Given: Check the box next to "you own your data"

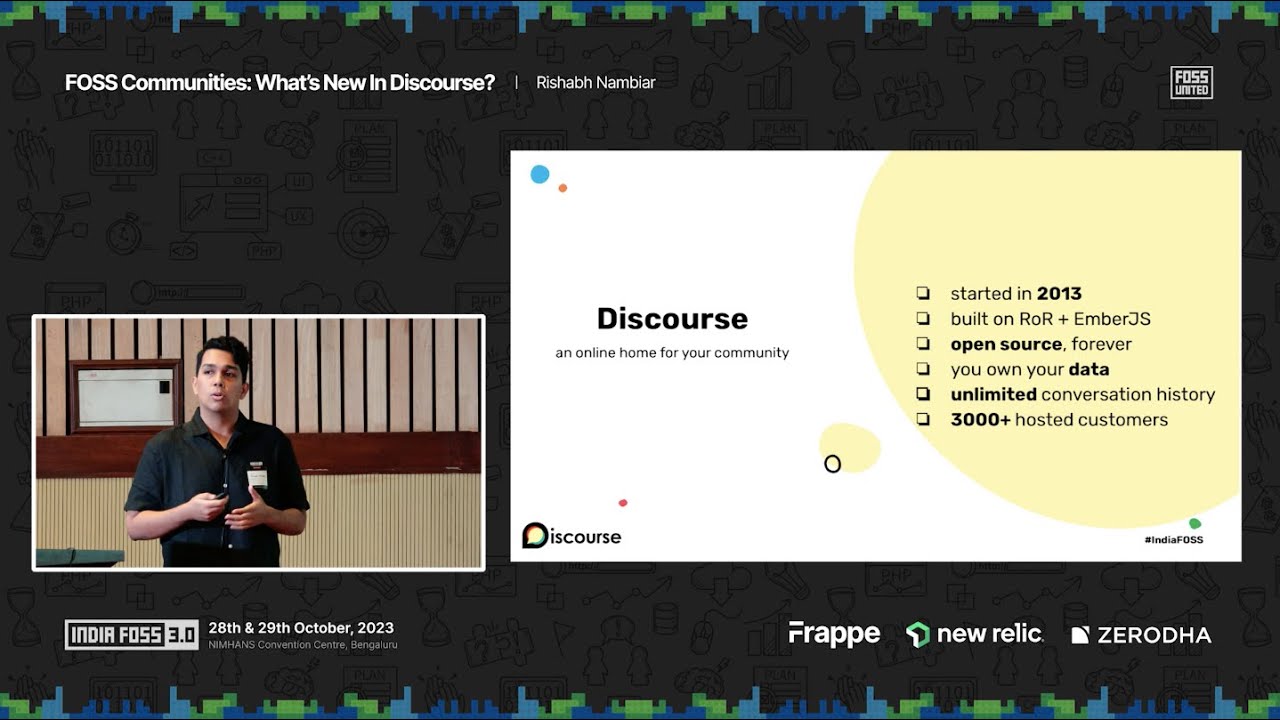Looking at the screenshot, I should (x=923, y=369).
